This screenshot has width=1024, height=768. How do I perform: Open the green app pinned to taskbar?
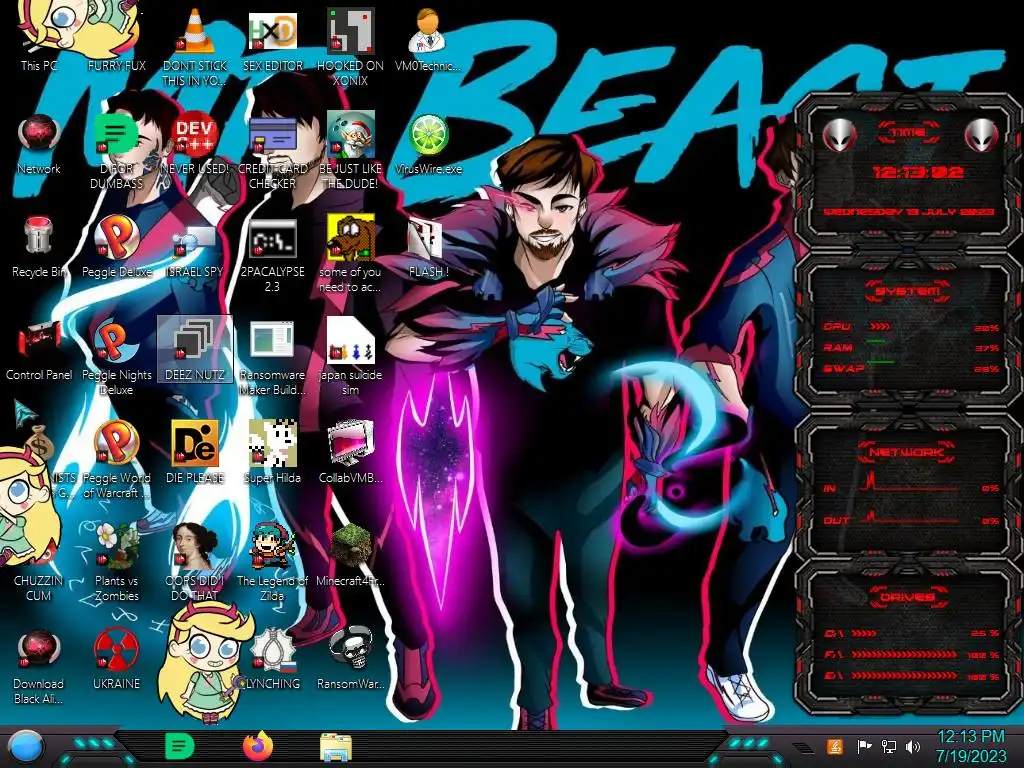pyautogui.click(x=180, y=746)
